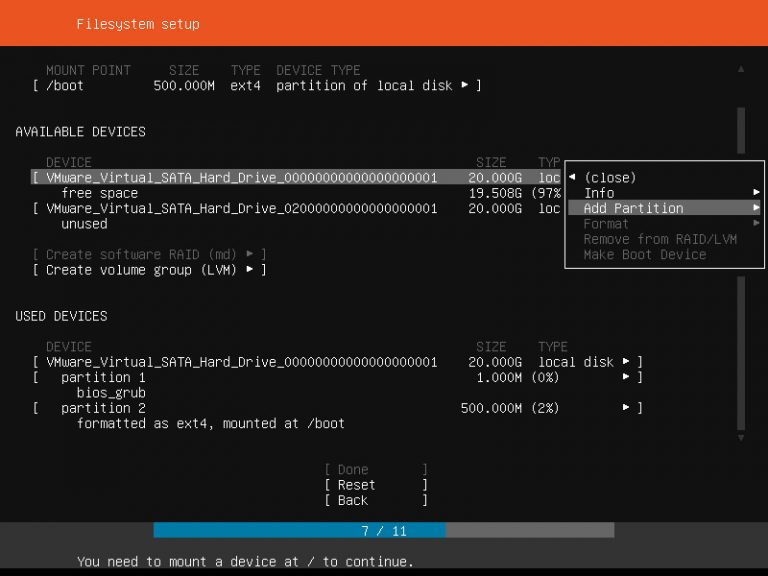Click the Reset button
Screen dimensions: 768x576
[x=376, y=485]
